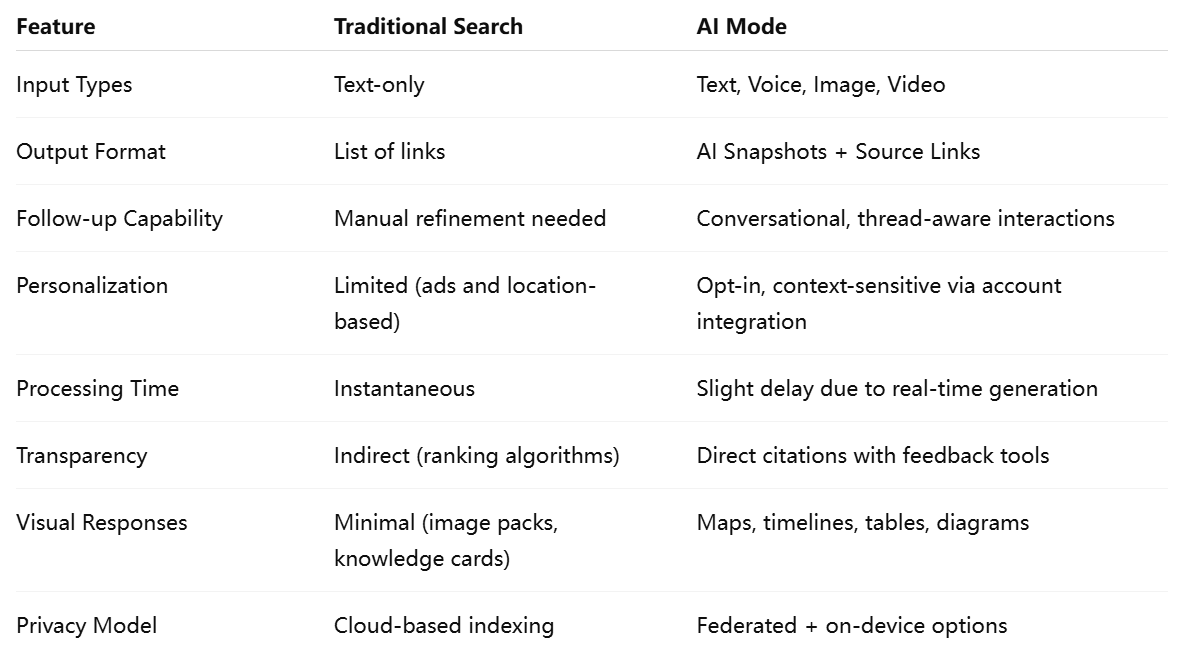Screen dimensions: 1188x657
Task: Click the "Manual refinement needed" cell
Action: 470,219
